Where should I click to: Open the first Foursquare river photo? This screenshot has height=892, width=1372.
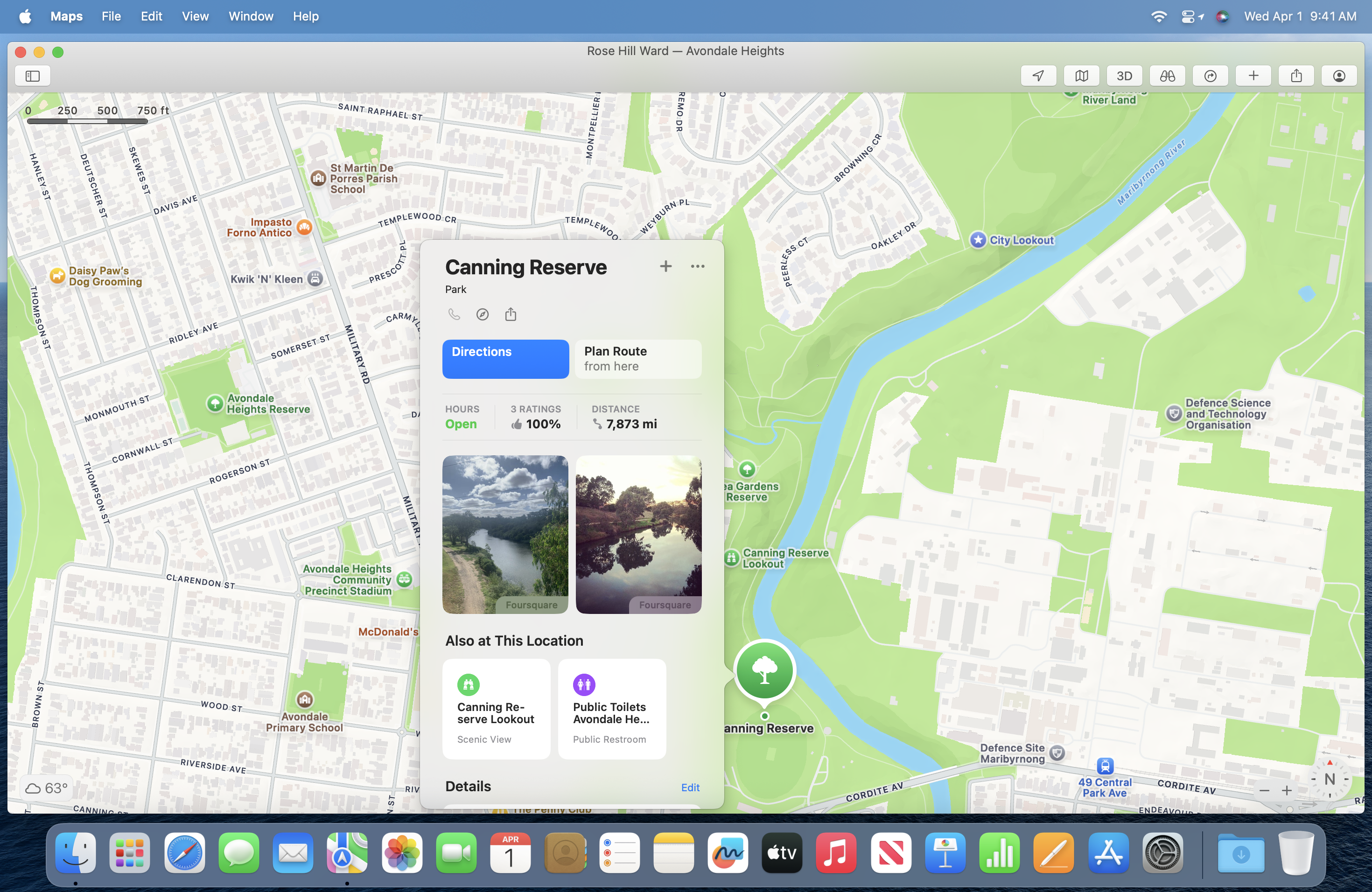click(505, 534)
